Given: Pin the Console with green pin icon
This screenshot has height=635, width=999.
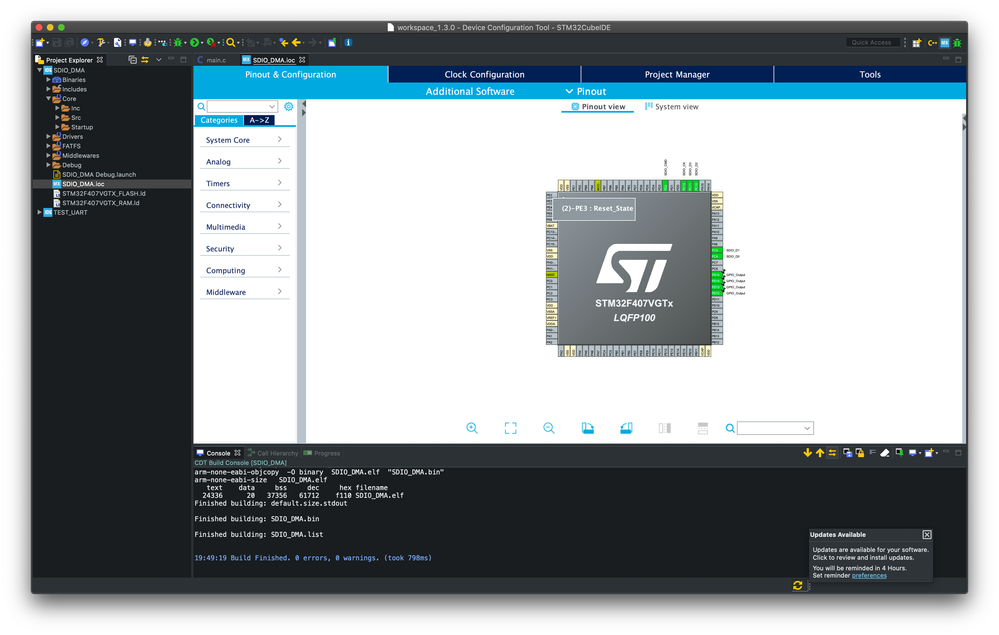Looking at the screenshot, I should [x=899, y=453].
